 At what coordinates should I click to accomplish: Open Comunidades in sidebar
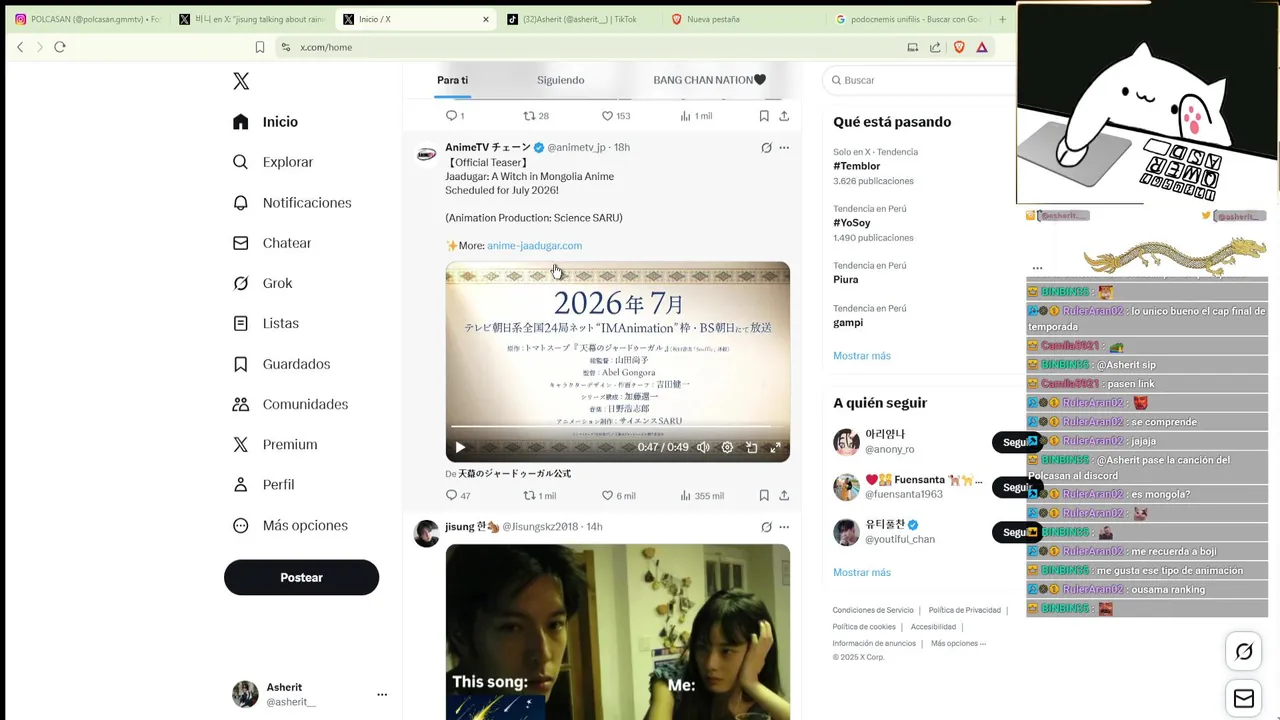tap(290, 404)
